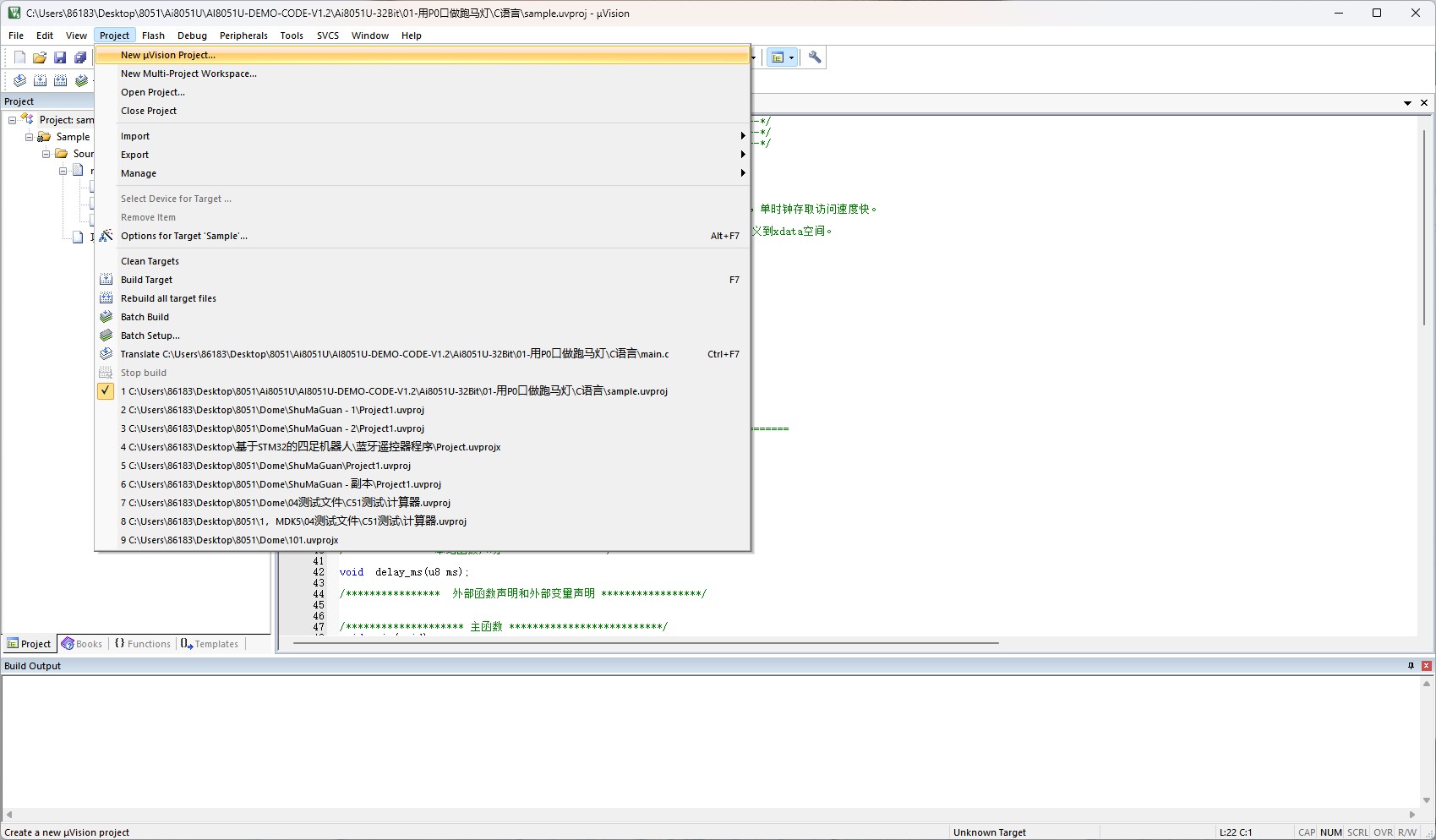Click the Save All toolbar icon

click(80, 57)
